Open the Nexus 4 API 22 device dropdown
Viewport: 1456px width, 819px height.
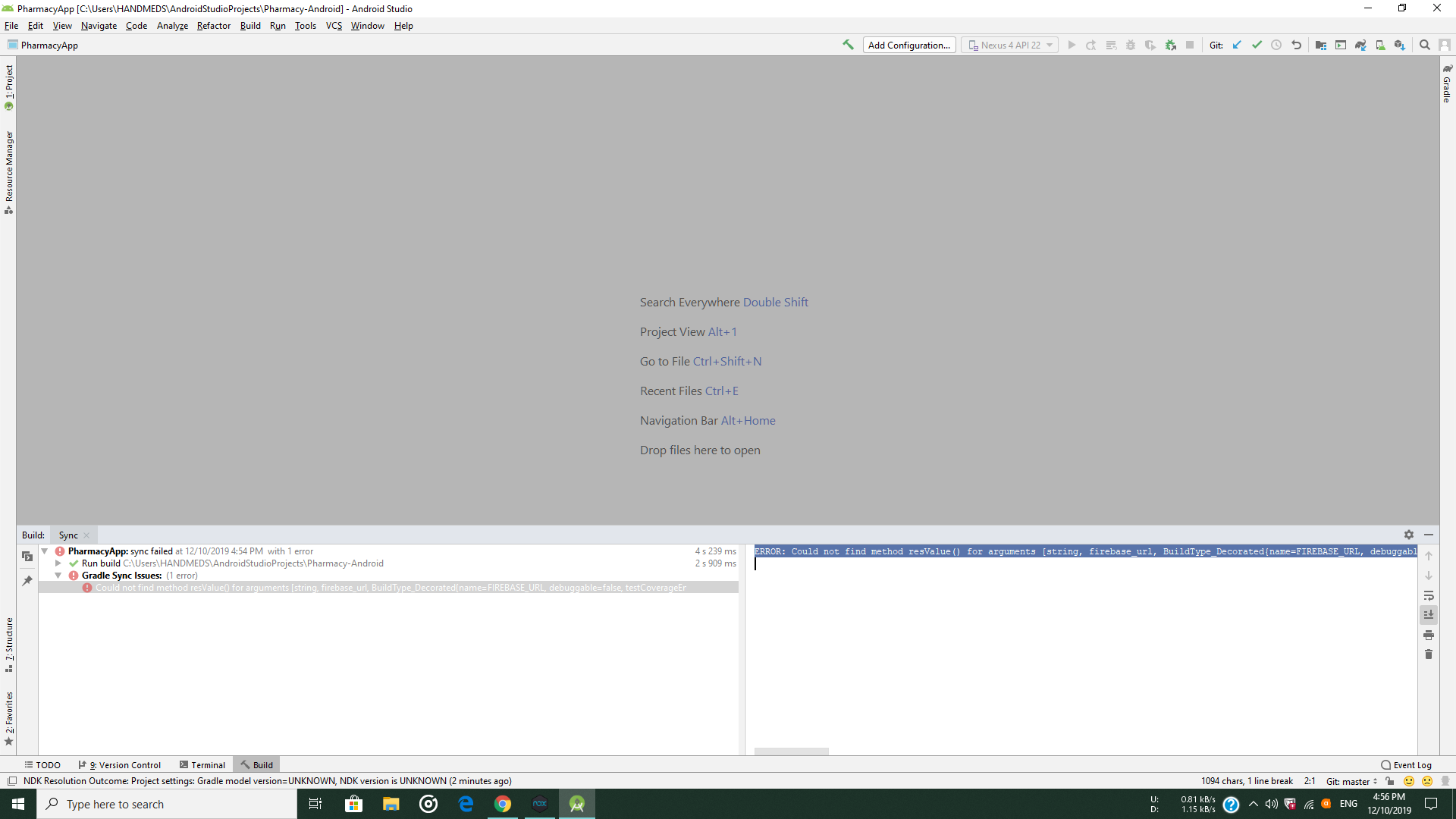point(1009,45)
